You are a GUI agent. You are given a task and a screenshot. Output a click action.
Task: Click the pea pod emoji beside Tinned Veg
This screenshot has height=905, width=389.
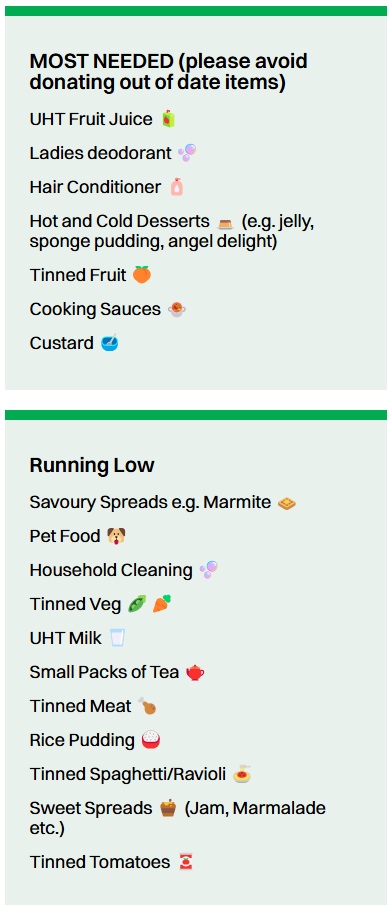point(137,604)
